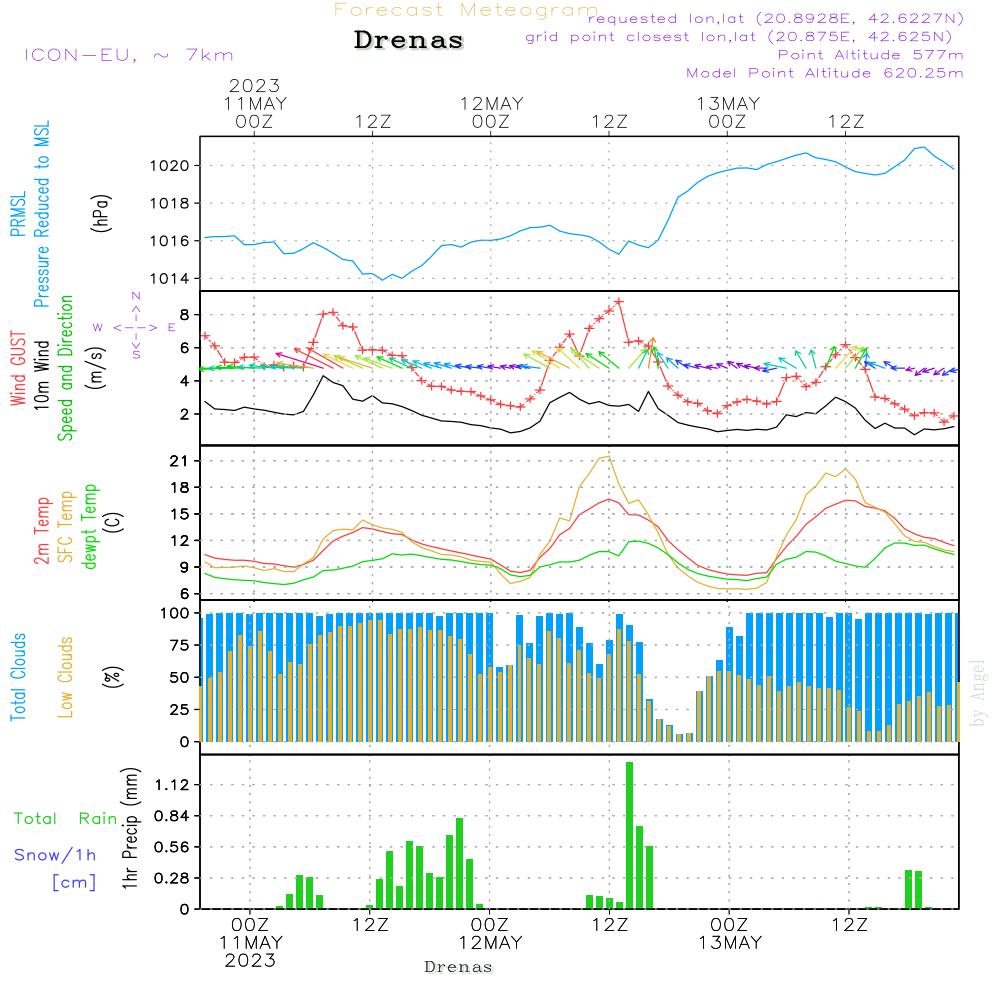The height and width of the screenshot is (1000, 1000).
Task: Click the top-axis "12MAY" date label
Action: tap(492, 103)
